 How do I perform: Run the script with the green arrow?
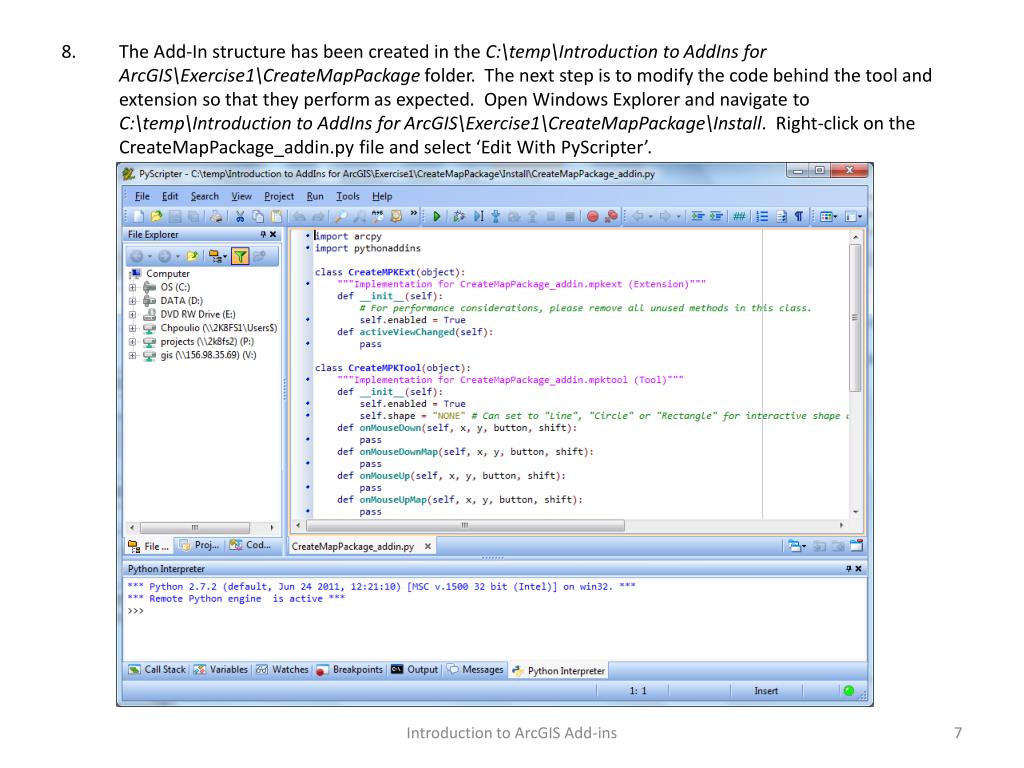[437, 216]
